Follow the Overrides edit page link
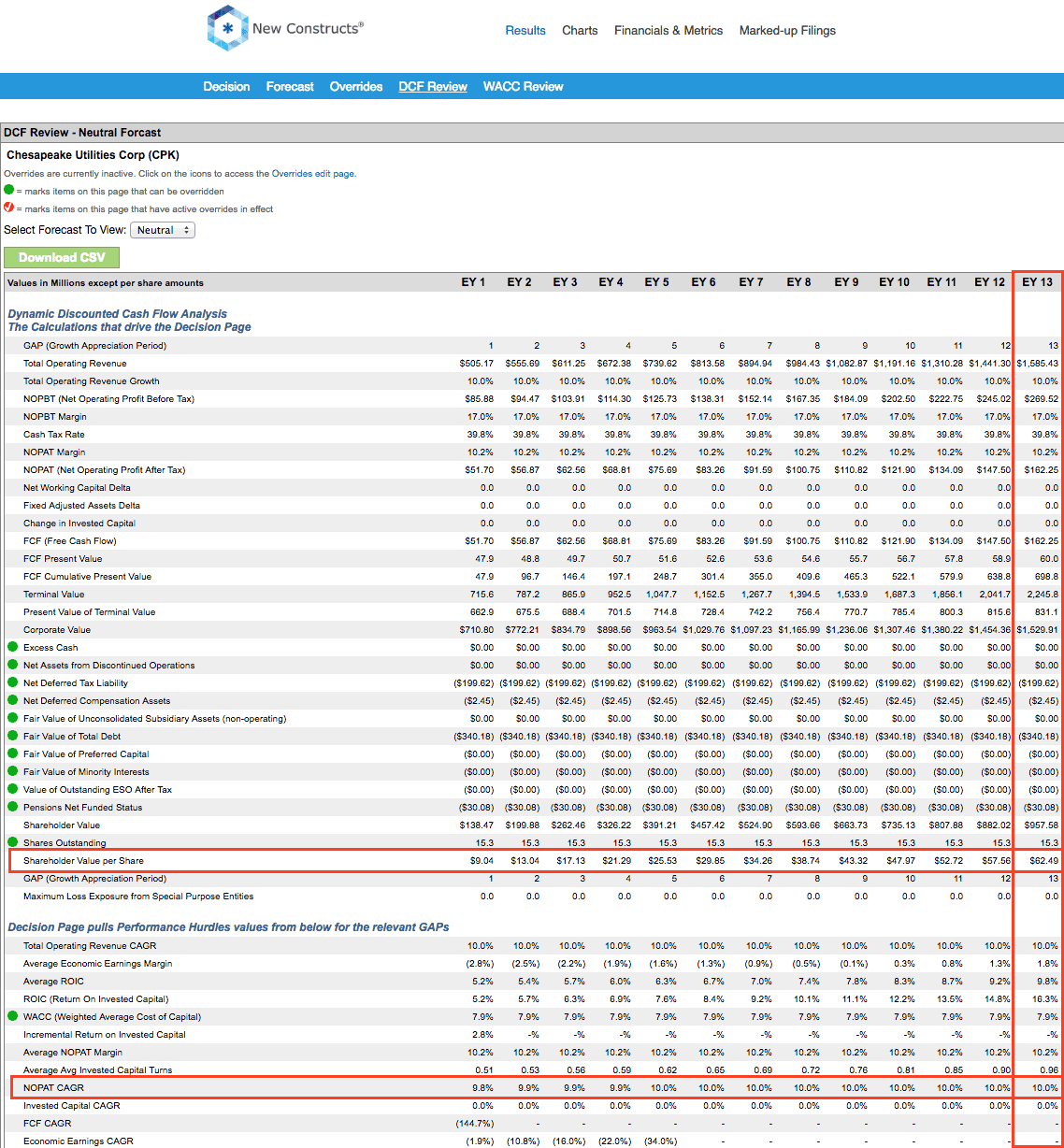The image size is (1064, 1148). (313, 174)
